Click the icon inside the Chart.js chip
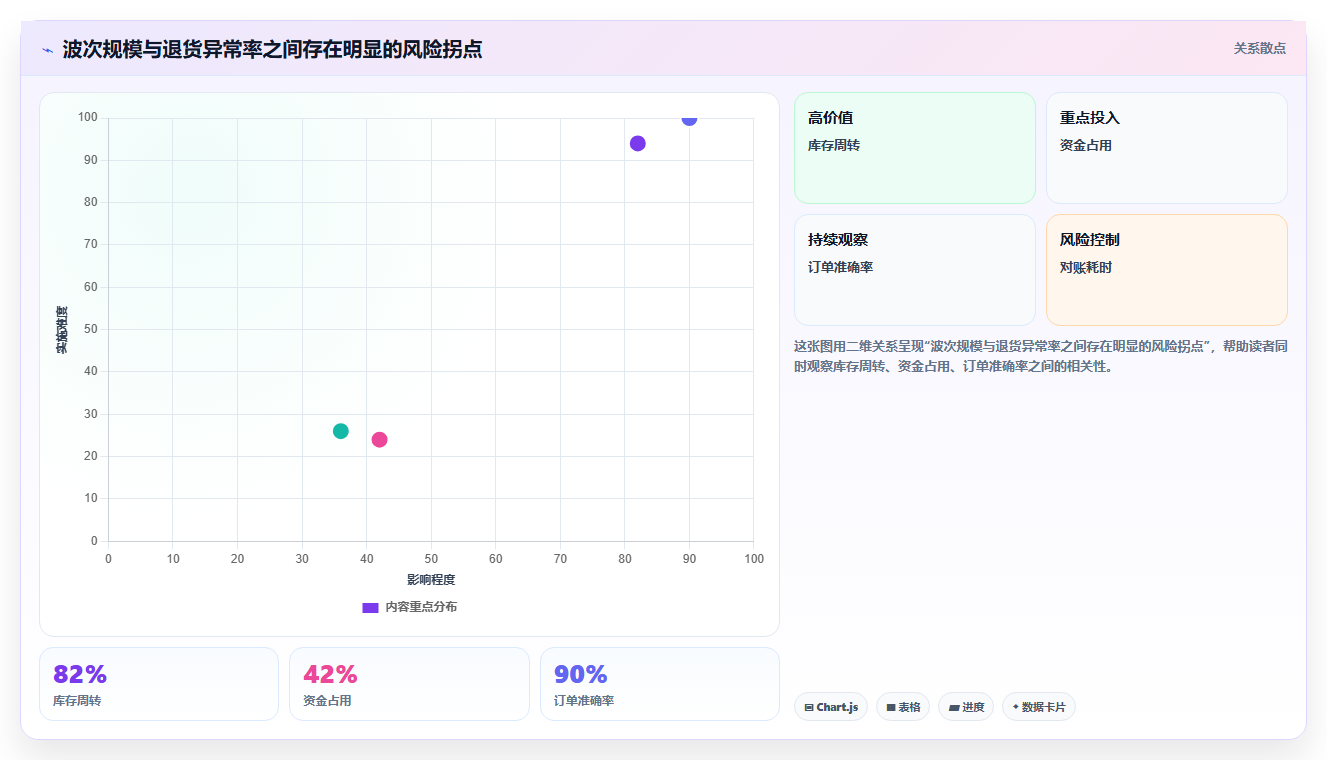Screen dimensions: 1327x760 809,707
